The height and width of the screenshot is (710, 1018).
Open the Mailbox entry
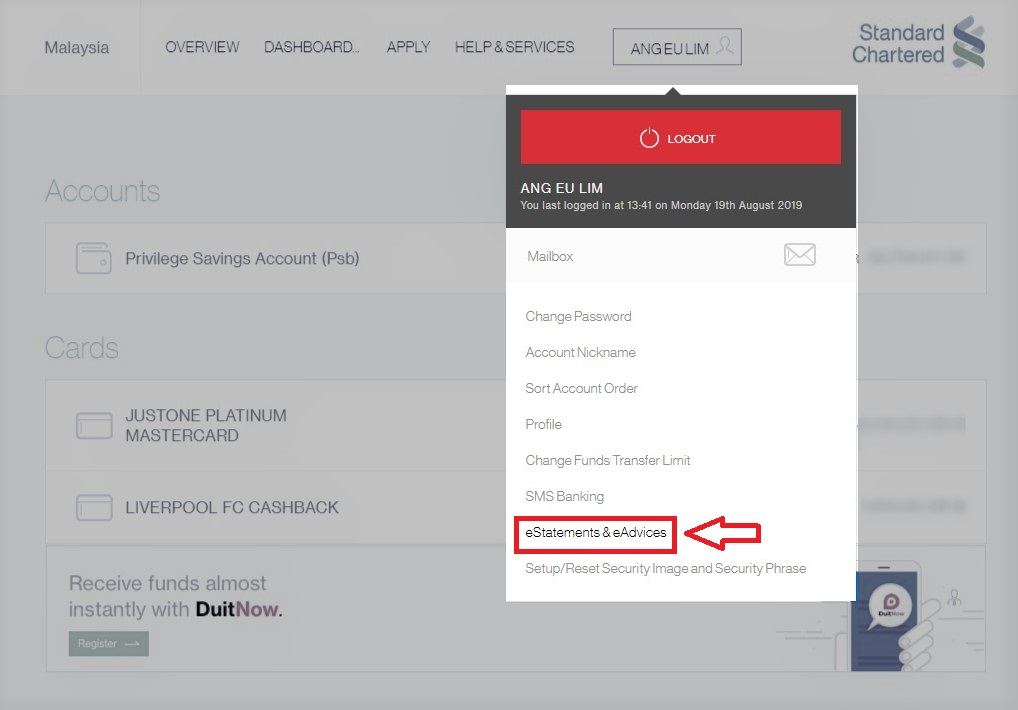click(x=681, y=256)
